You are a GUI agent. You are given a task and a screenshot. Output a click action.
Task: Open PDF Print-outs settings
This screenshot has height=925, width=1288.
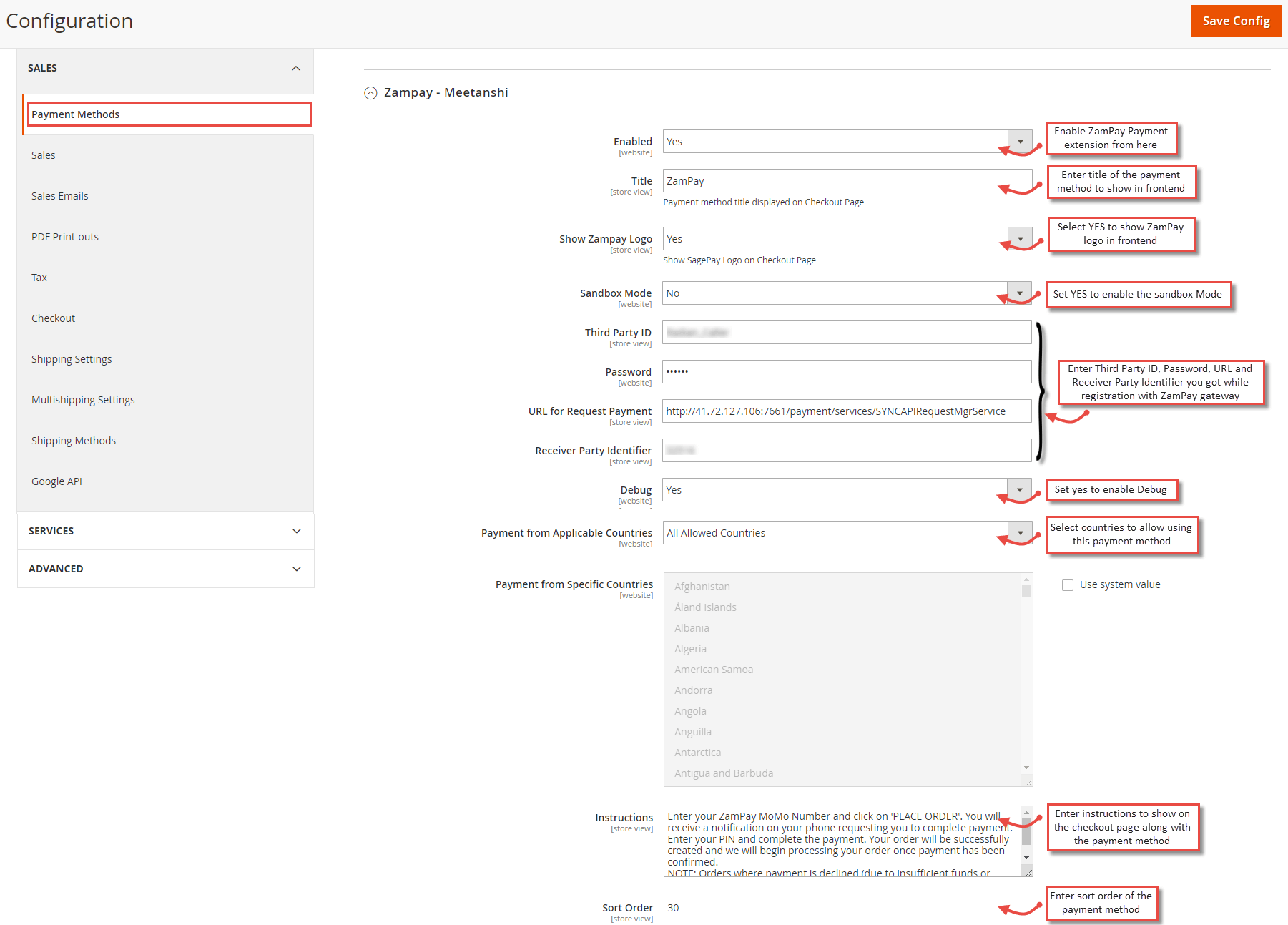(x=65, y=237)
